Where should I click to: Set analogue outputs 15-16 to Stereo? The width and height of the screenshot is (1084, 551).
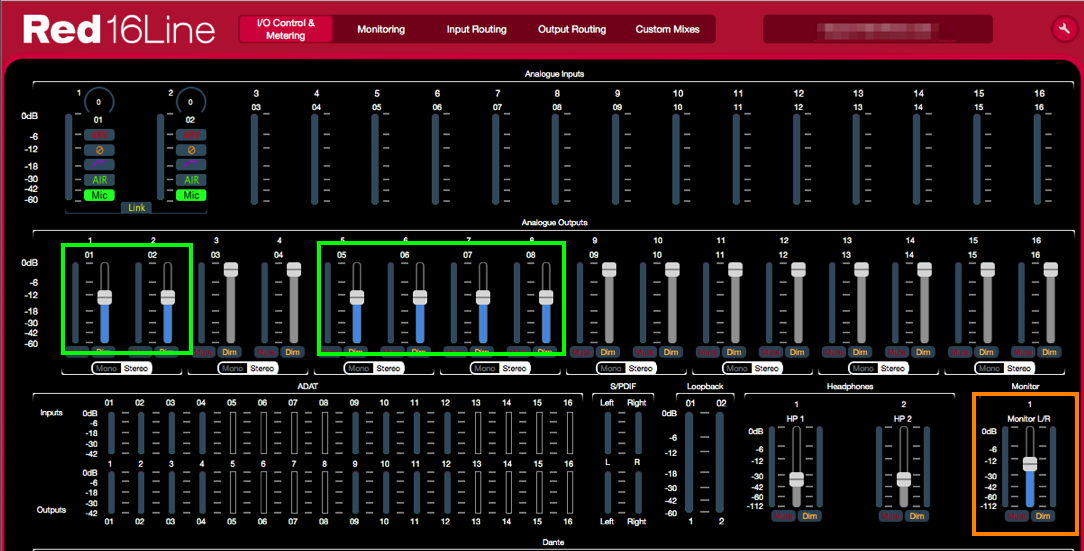point(1019,368)
